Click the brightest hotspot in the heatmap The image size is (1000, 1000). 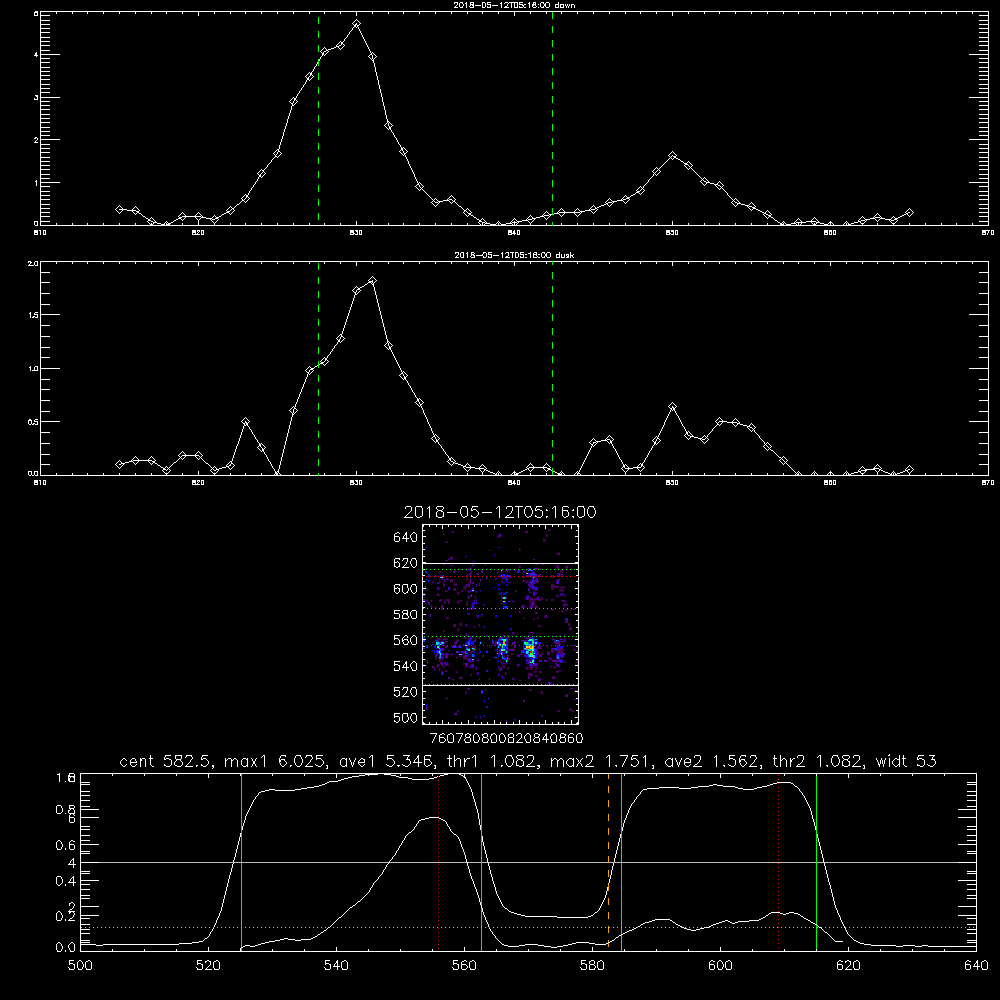point(529,649)
